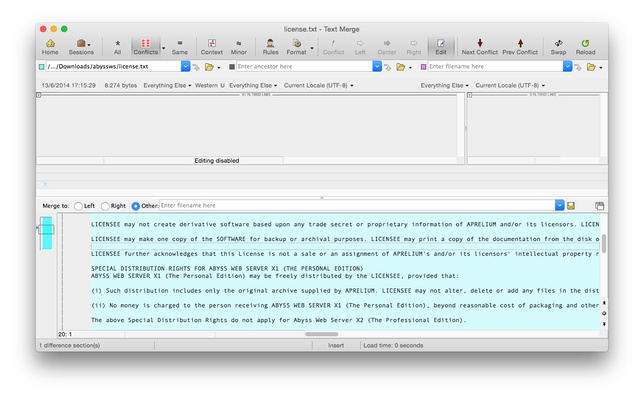
Task: Click the purple right-file color swatch
Action: pos(423,67)
